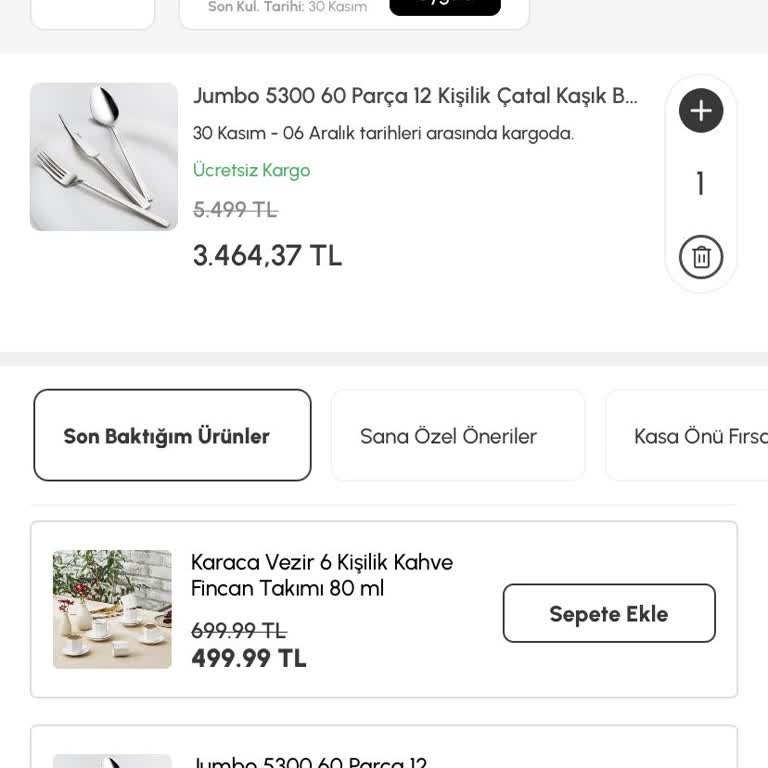Screen dimensions: 768x768
Task: Open the bottom Jumbo 5300 recently viewed item
Action: coord(309,762)
